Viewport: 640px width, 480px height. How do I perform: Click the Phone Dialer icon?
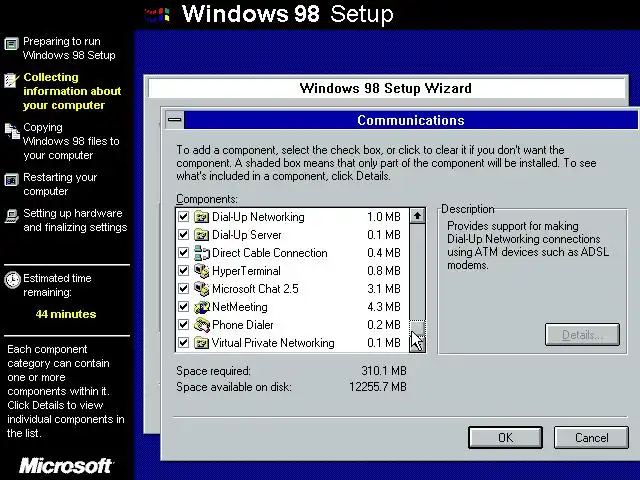tap(201, 325)
